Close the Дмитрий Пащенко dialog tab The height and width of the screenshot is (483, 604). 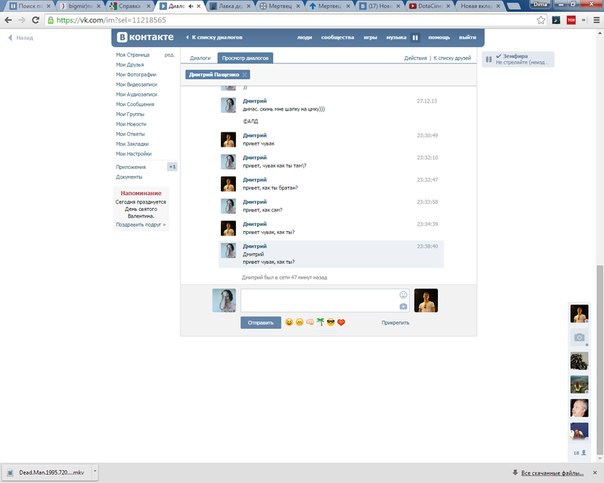245,75
